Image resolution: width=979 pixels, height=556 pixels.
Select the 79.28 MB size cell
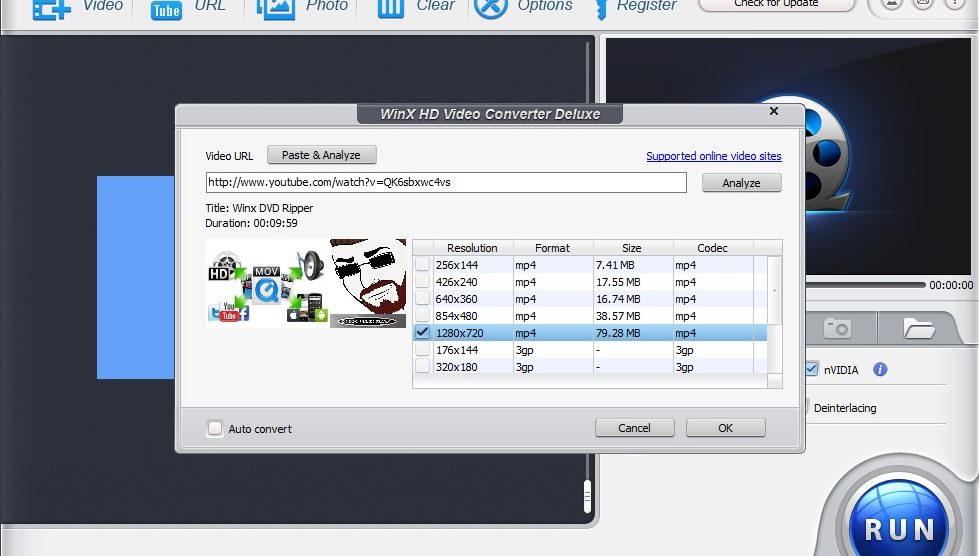pos(618,333)
